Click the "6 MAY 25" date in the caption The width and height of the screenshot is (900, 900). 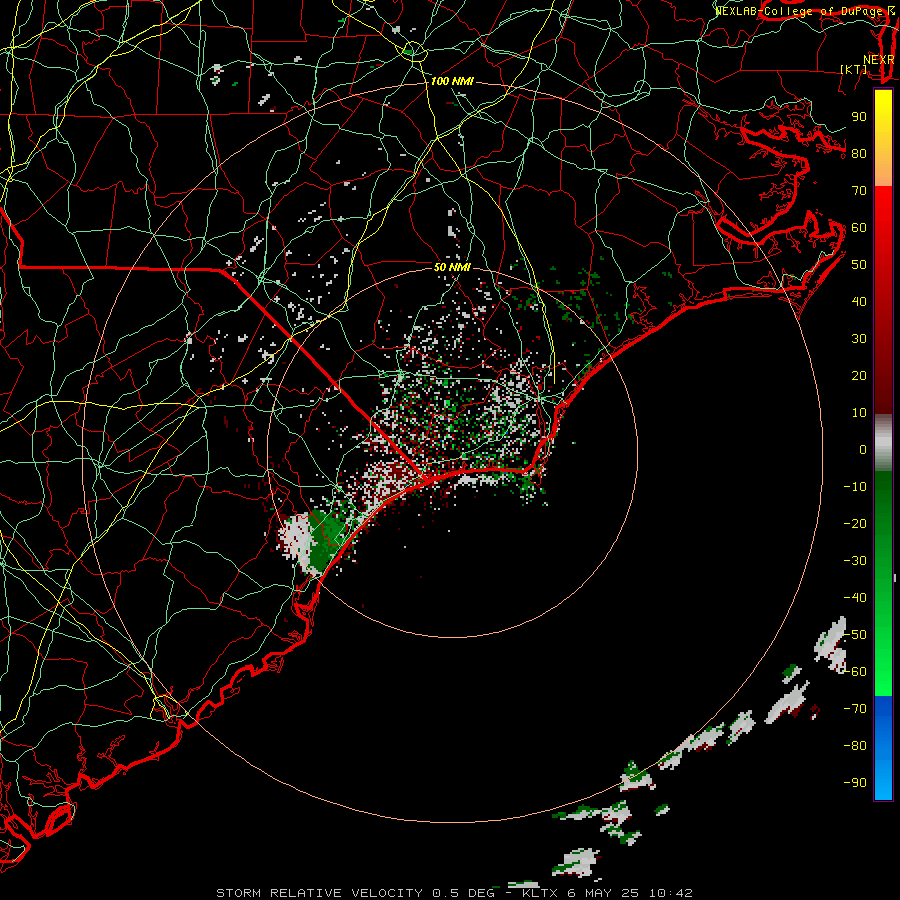[604, 893]
